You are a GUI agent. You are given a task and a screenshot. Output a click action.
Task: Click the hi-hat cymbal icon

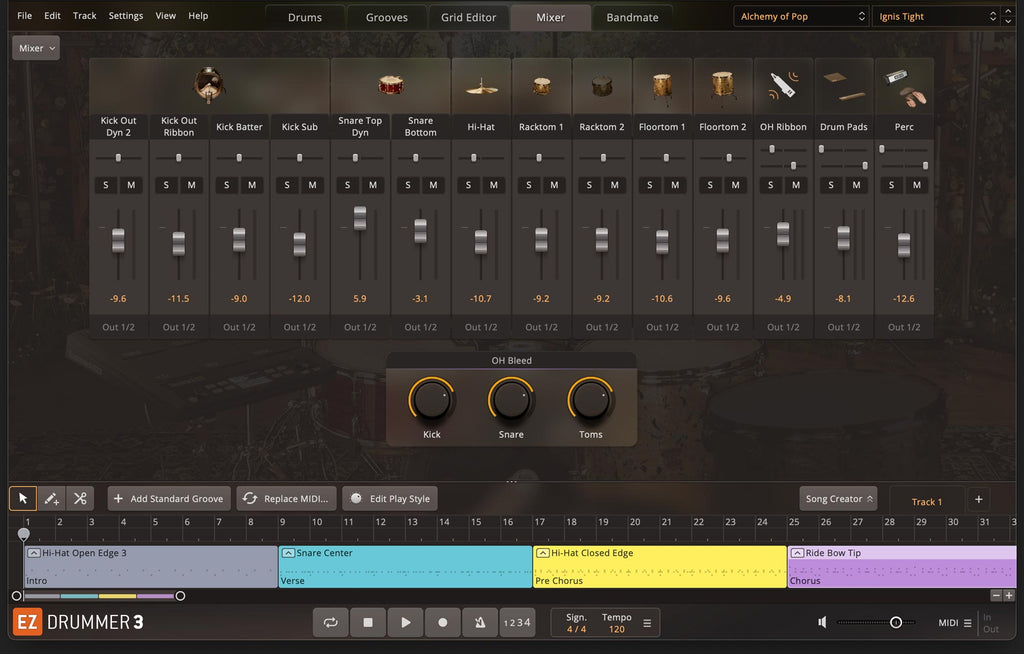tap(481, 87)
